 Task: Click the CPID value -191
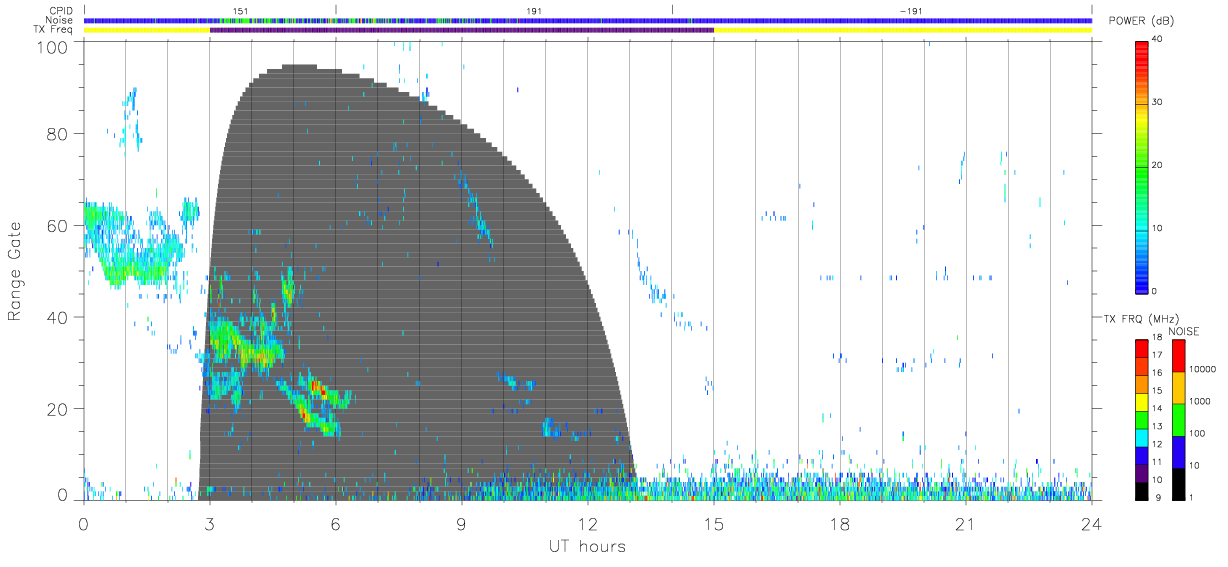(x=910, y=10)
